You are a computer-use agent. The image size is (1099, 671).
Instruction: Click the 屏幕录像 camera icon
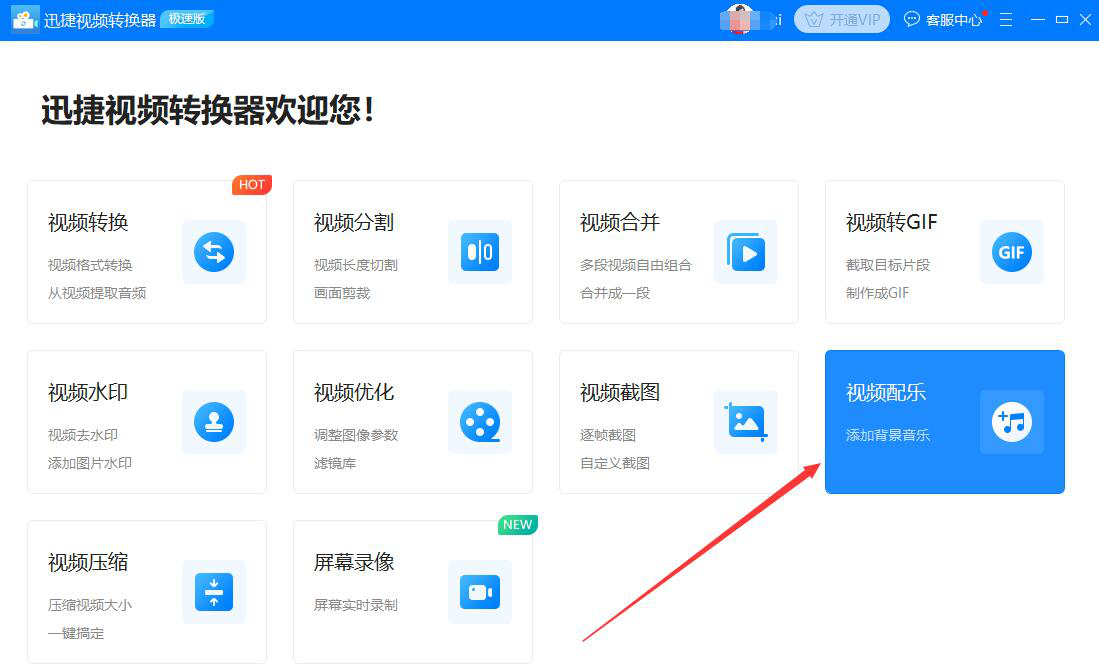pyautogui.click(x=480, y=592)
